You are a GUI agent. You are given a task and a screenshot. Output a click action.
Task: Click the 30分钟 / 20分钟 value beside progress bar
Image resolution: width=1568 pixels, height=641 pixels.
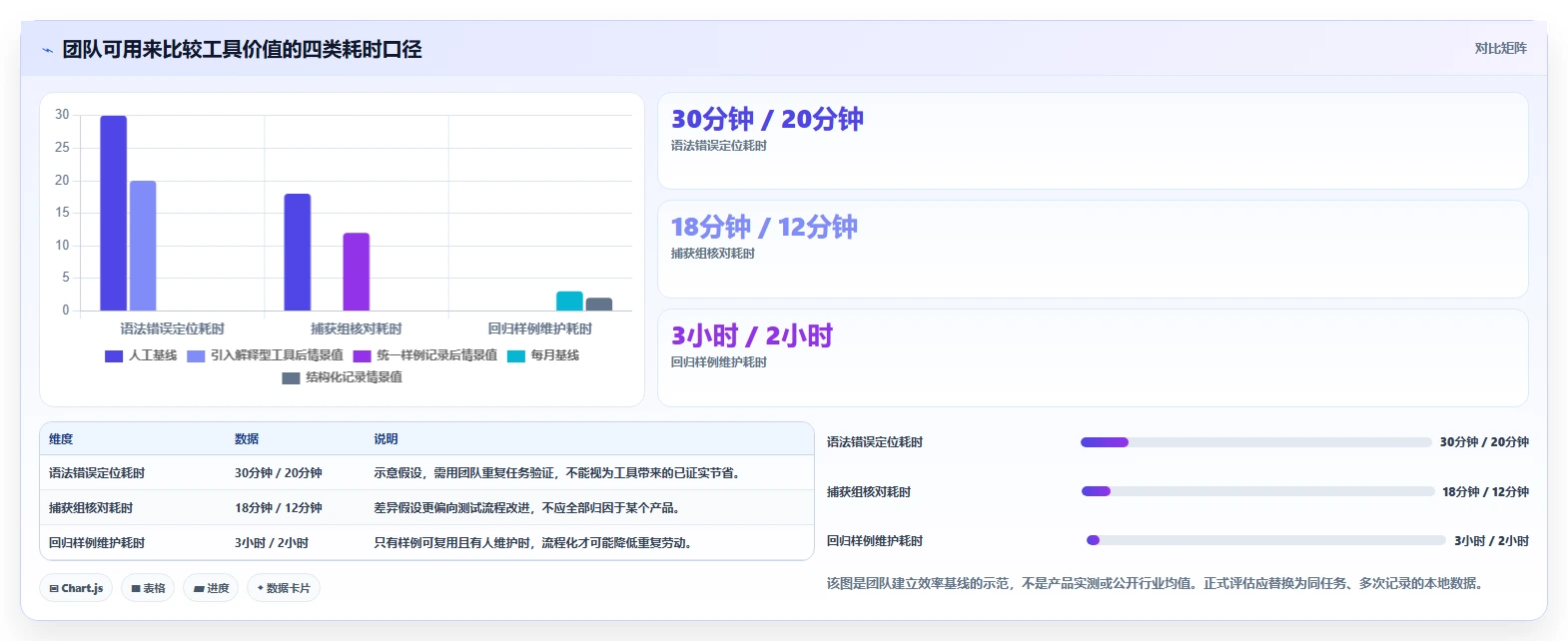1484,442
